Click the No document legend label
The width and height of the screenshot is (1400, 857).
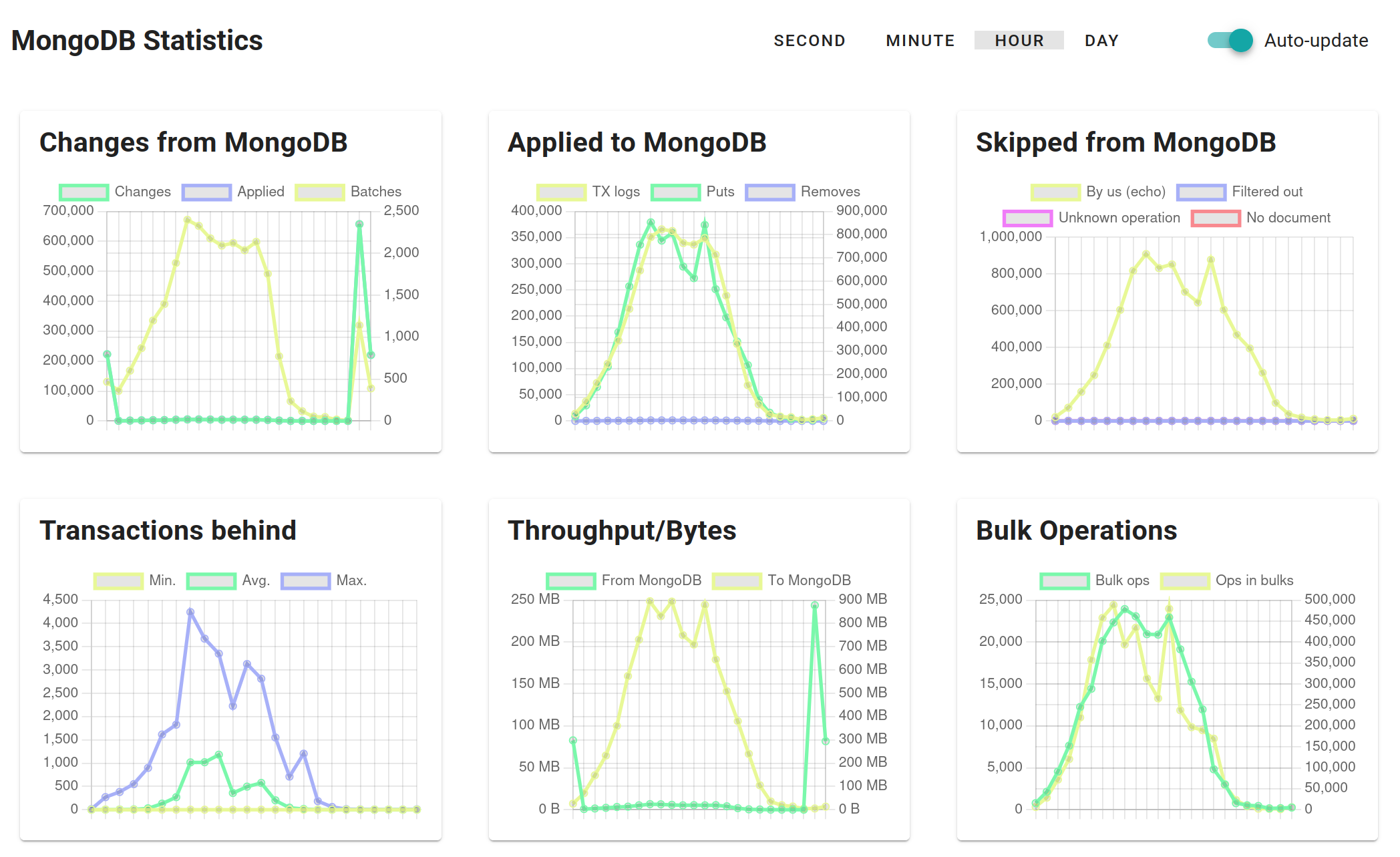click(1288, 218)
